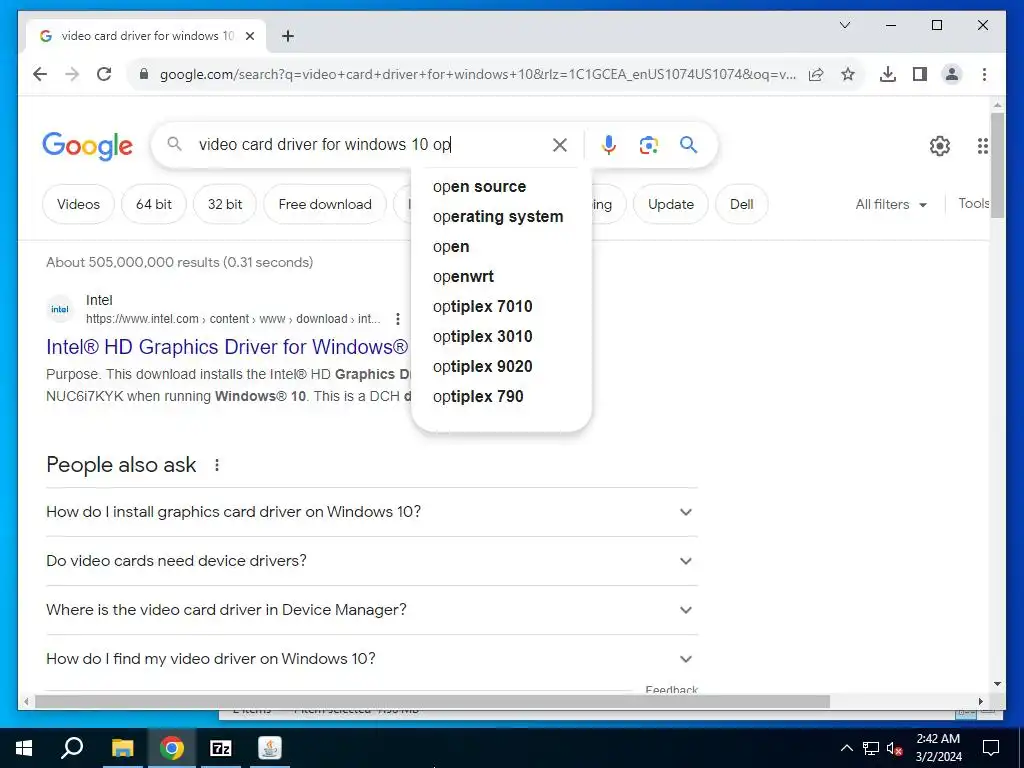Toggle Chrome side panel icon

pos(920,74)
